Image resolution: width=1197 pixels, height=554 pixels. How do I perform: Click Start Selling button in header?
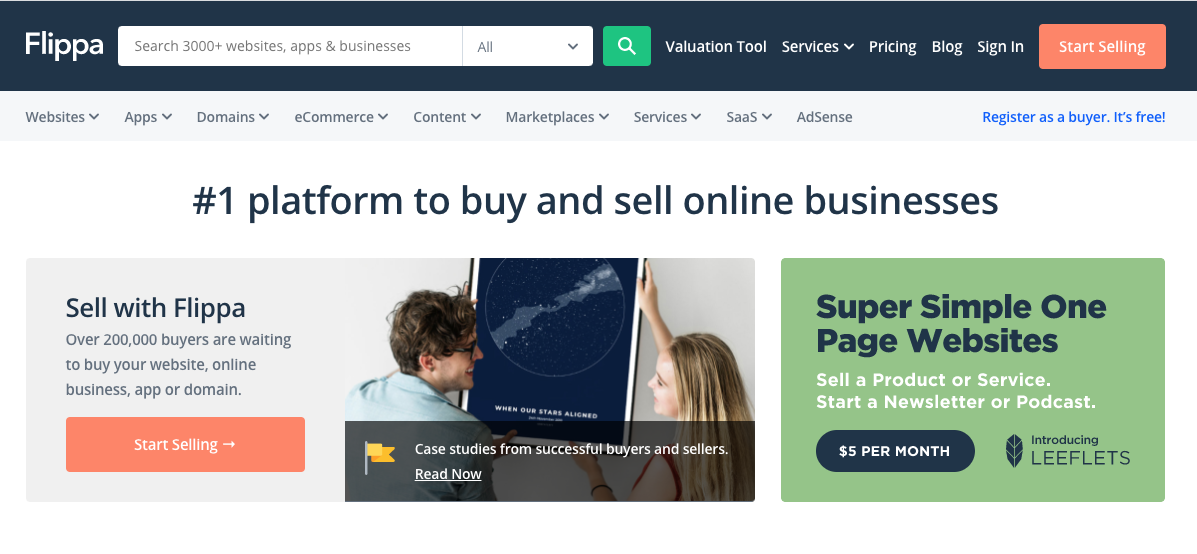point(1102,47)
